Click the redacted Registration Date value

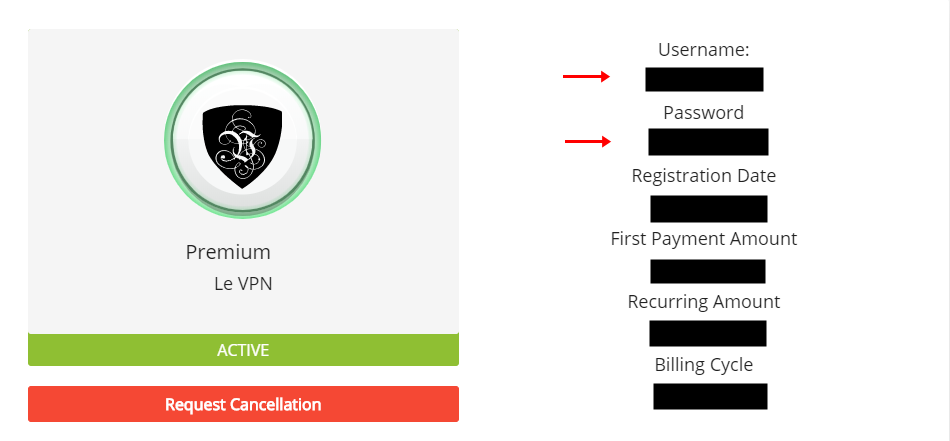coord(709,209)
